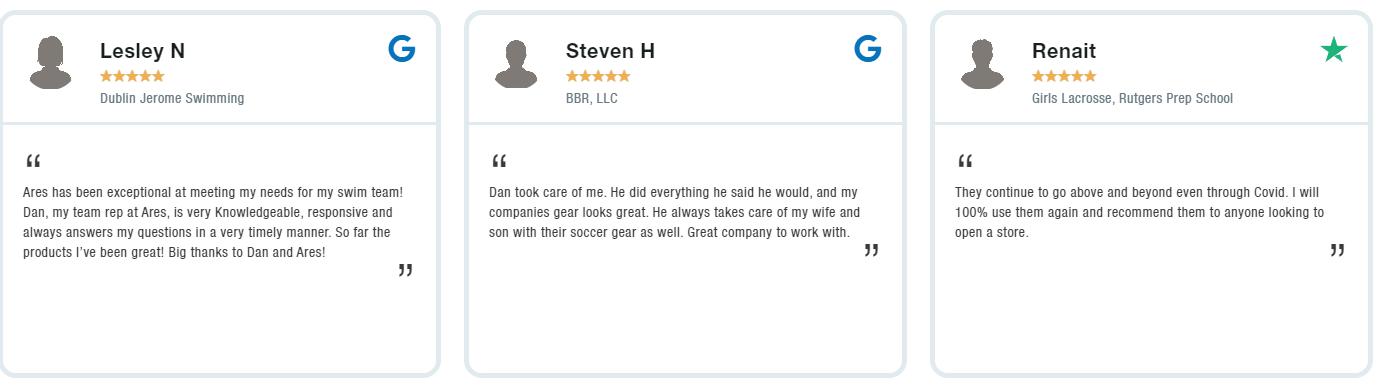This screenshot has width=1382, height=386.
Task: Click the five-star rating under Steven H
Action: (598, 76)
